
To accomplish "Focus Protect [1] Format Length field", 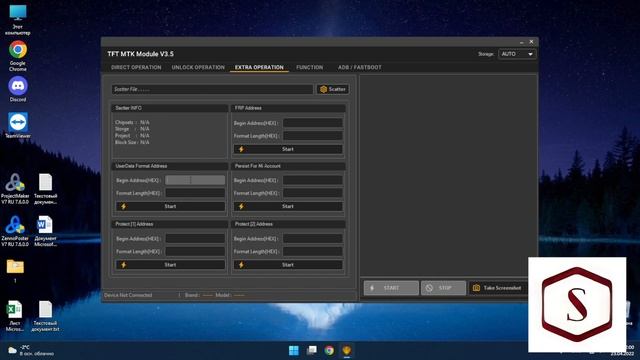I will pyautogui.click(x=195, y=251).
